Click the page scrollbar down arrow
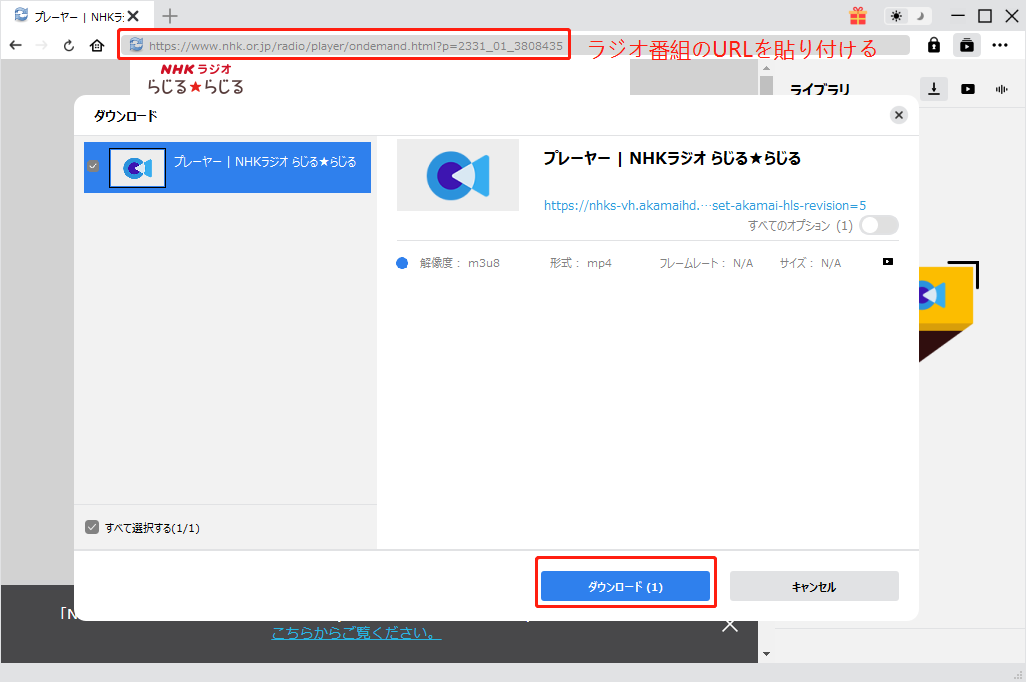1026x682 pixels. coord(766,653)
